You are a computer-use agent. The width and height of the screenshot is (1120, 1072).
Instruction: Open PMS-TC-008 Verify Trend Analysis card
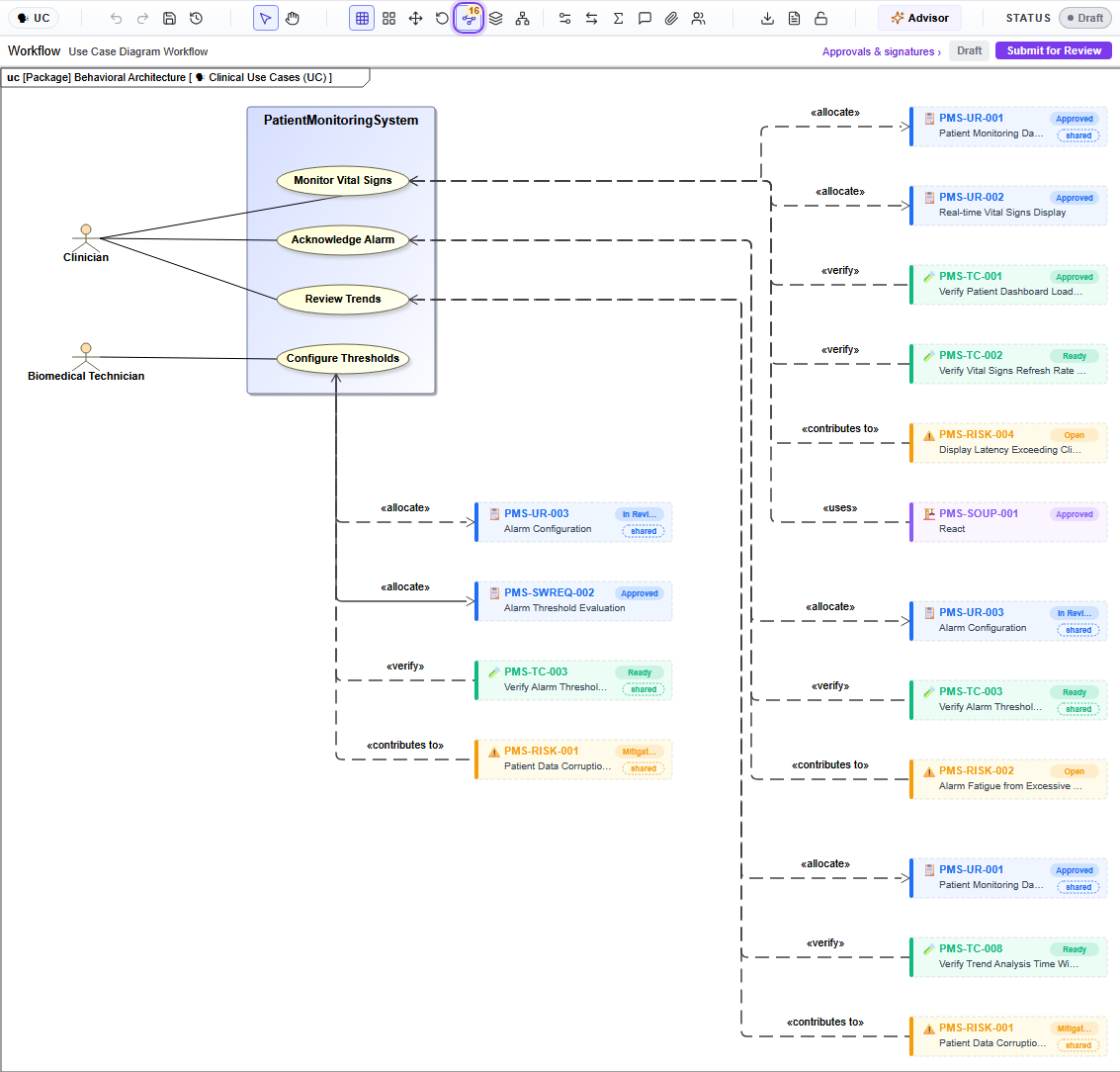pyautogui.click(x=1008, y=957)
